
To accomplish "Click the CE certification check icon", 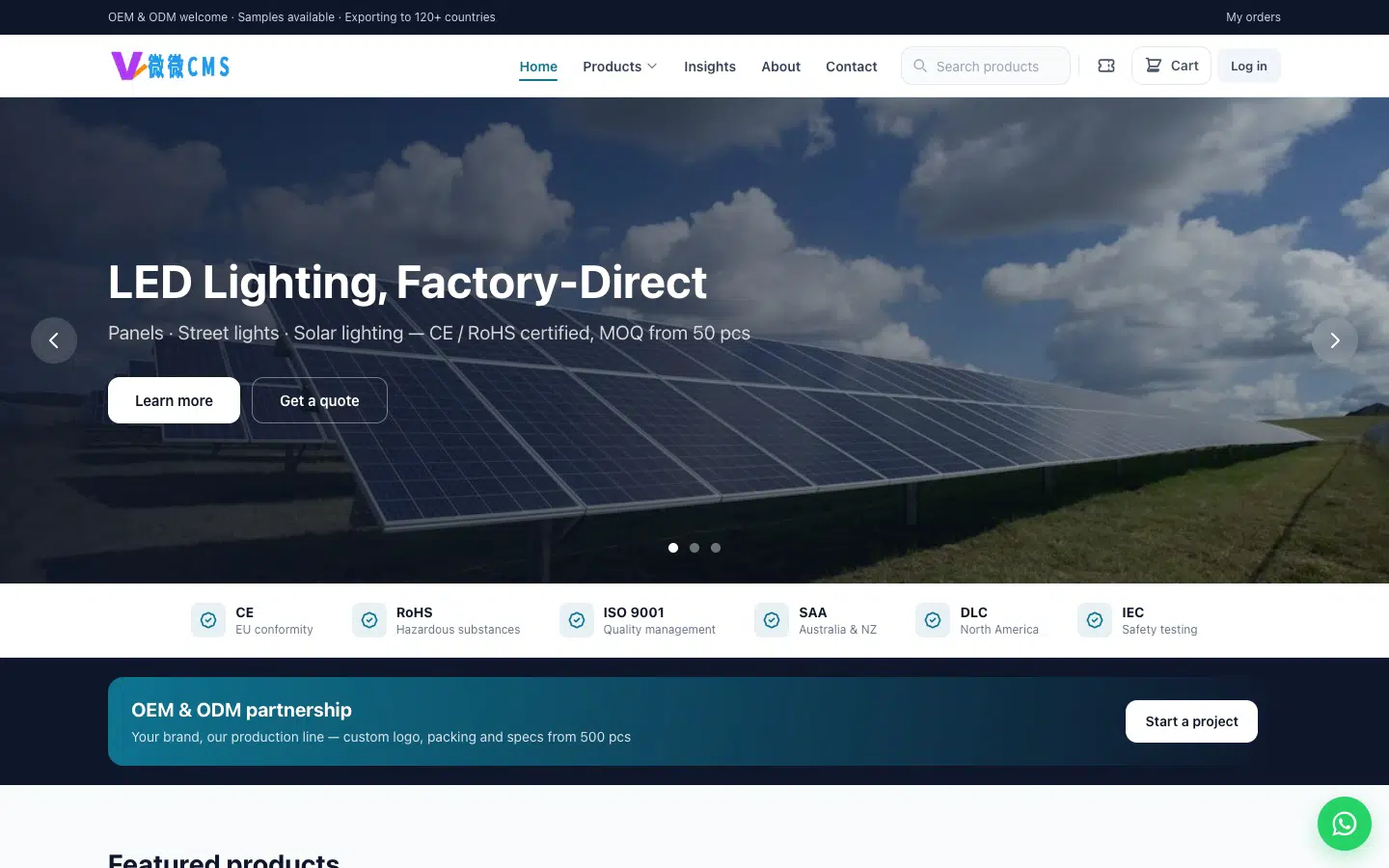I will [208, 620].
